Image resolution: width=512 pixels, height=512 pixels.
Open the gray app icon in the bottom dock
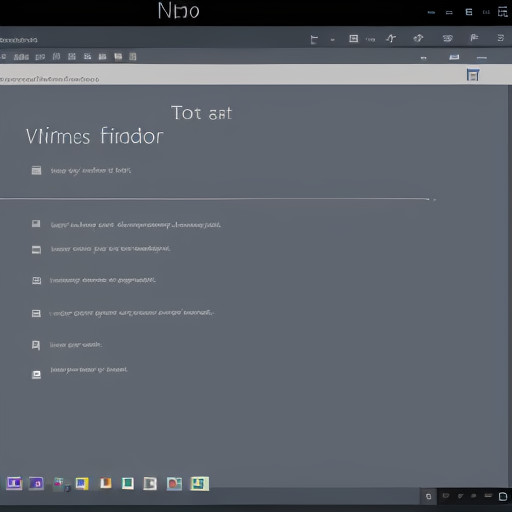(x=150, y=483)
